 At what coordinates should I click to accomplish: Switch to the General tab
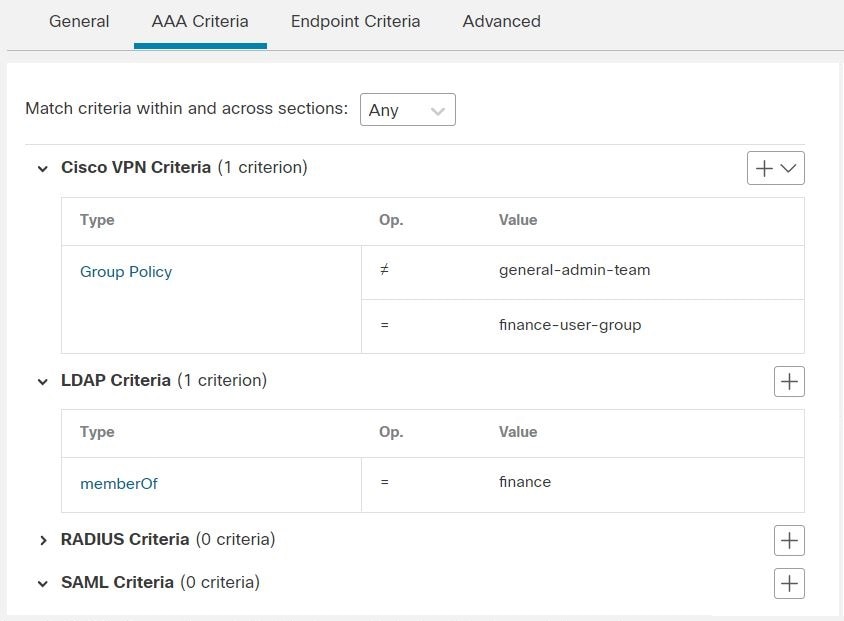(79, 22)
